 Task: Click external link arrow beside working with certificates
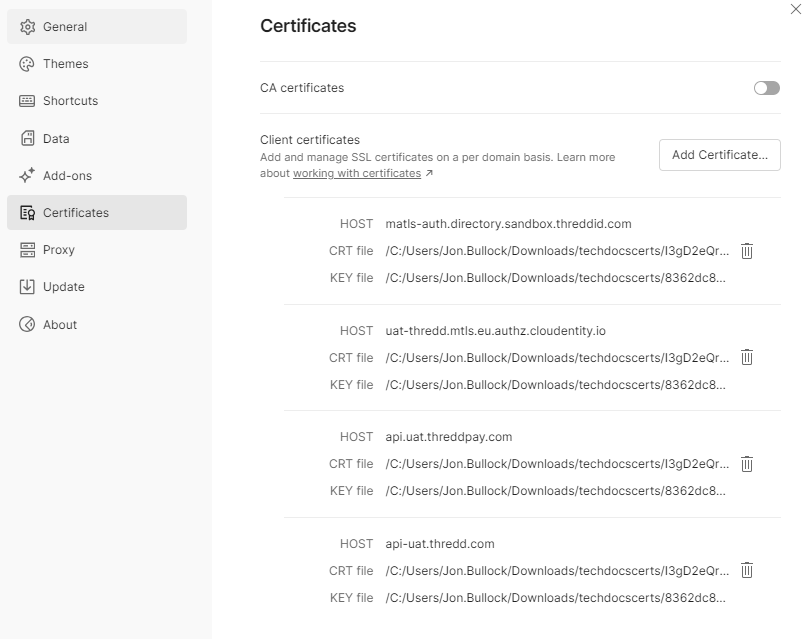click(429, 173)
